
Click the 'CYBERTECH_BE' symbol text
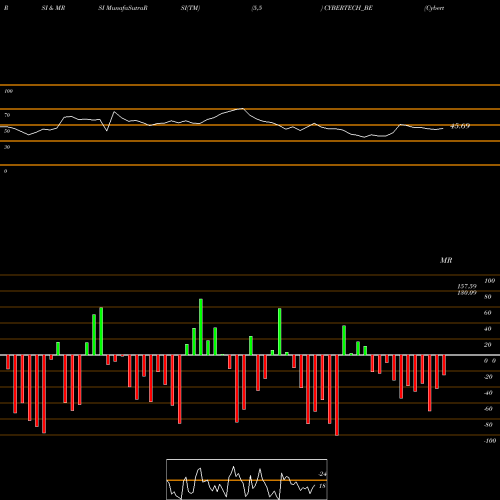coord(348,8)
